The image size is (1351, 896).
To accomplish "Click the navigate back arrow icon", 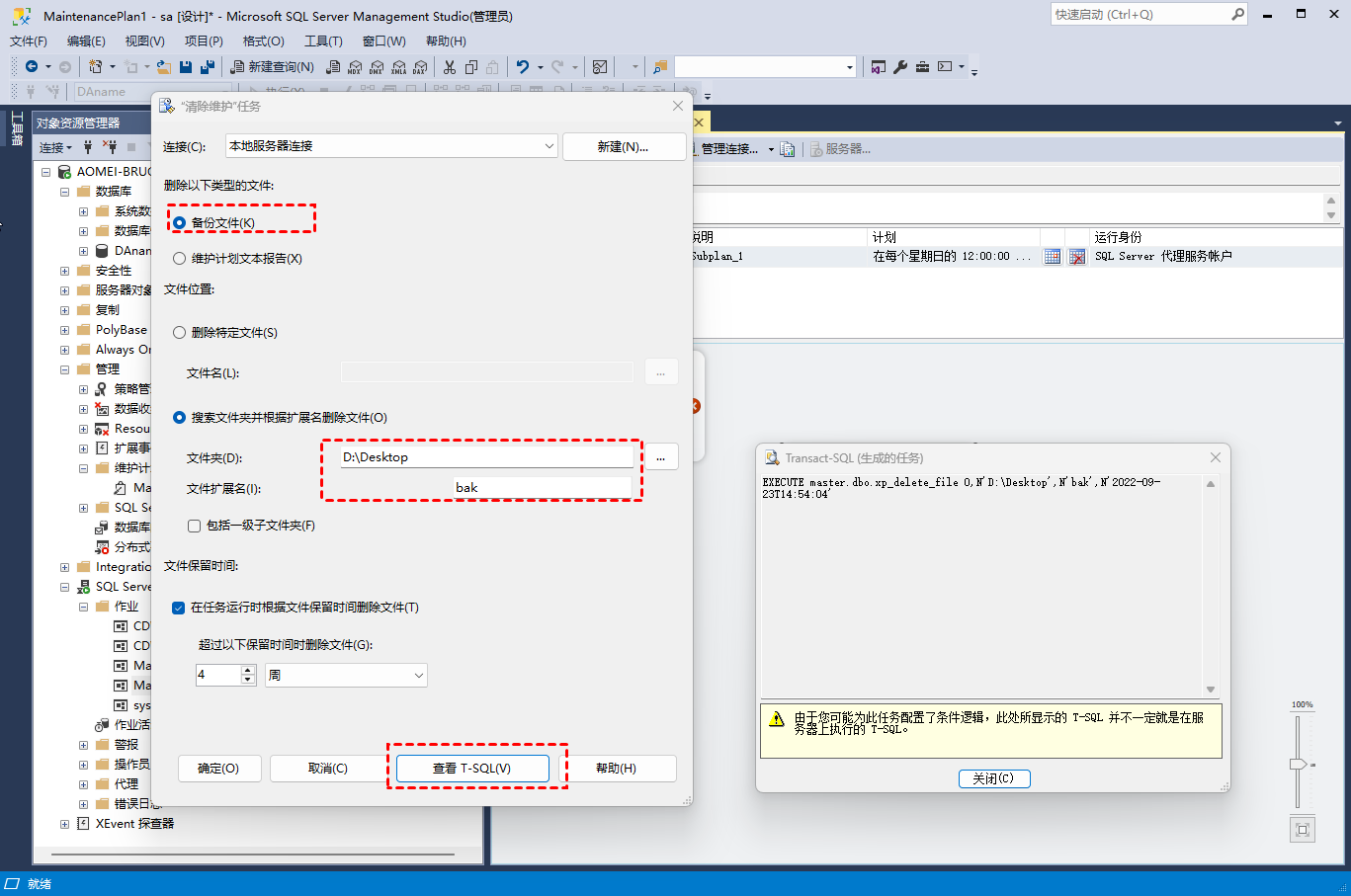I will 32,66.
